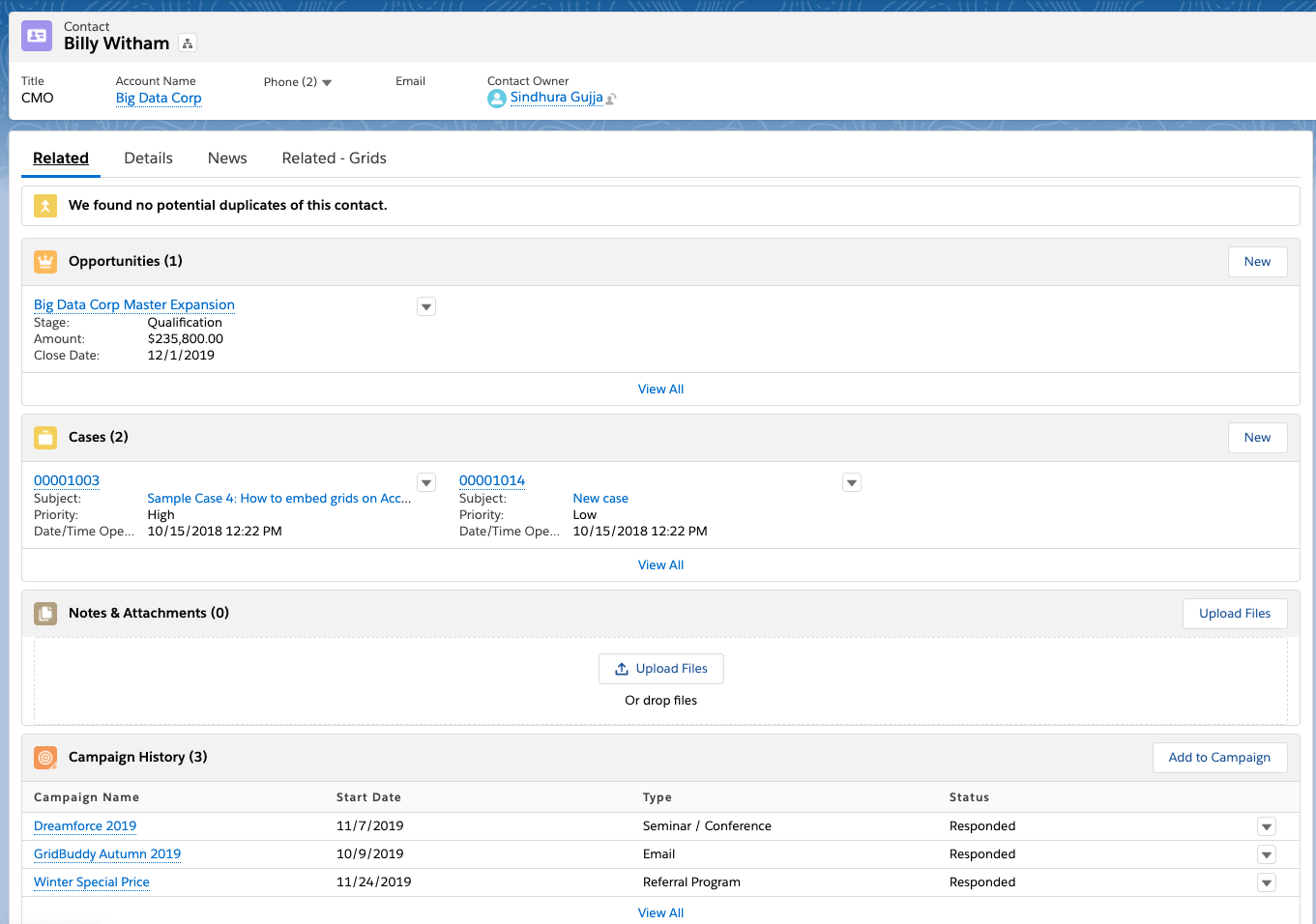Click the Campaign Name column header

pyautogui.click(x=87, y=797)
